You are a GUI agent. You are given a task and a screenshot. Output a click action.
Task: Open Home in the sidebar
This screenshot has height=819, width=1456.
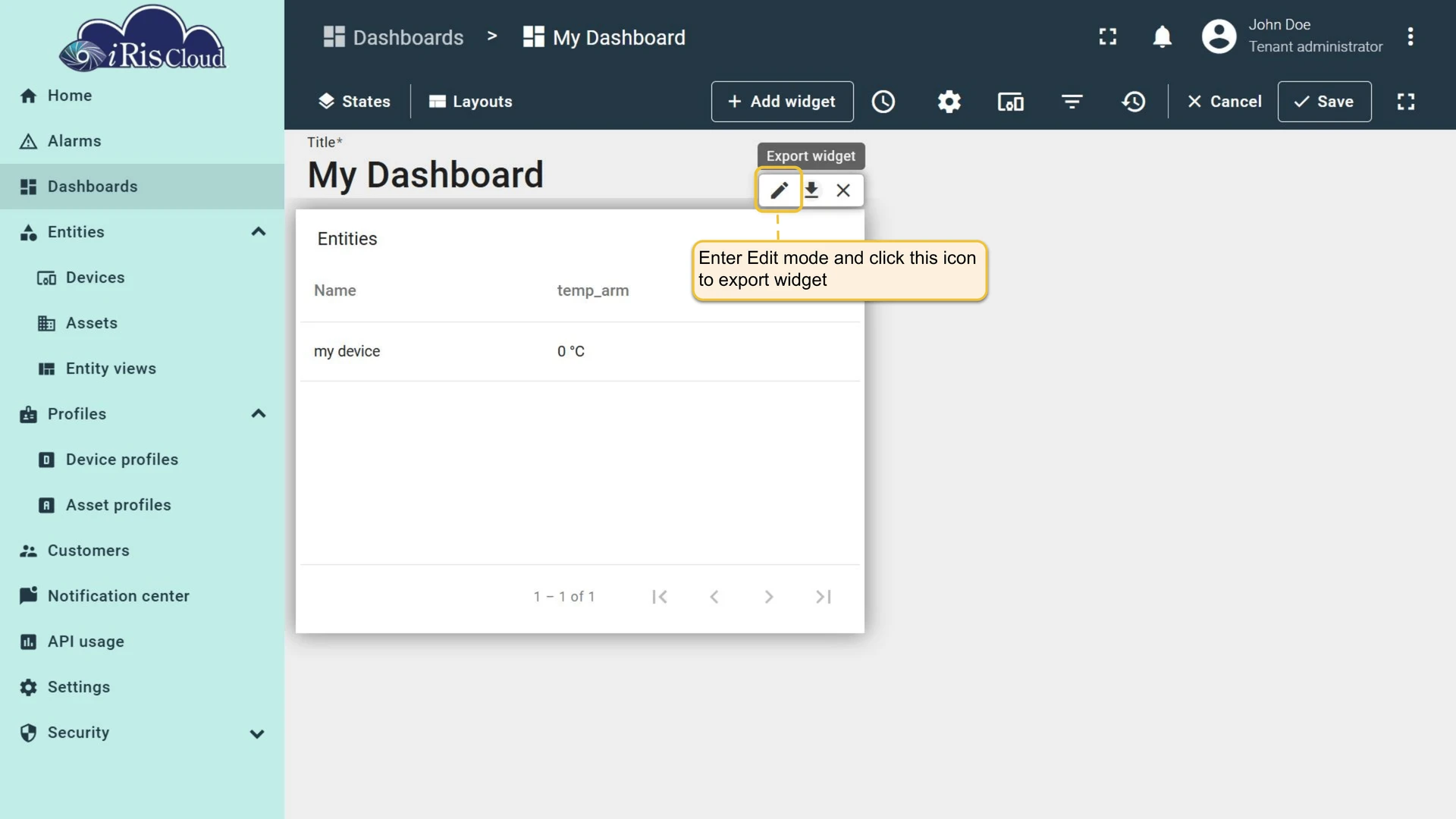click(142, 96)
